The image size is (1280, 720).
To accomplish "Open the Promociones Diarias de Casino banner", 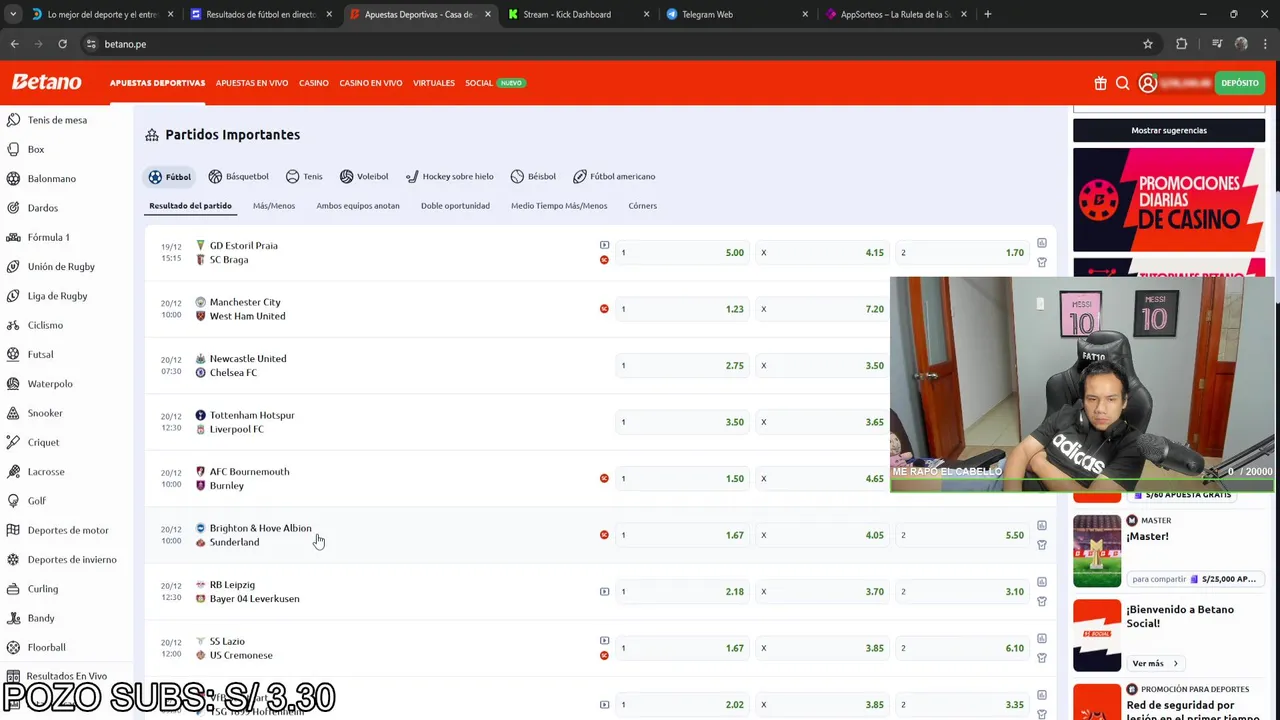I will coord(1169,200).
